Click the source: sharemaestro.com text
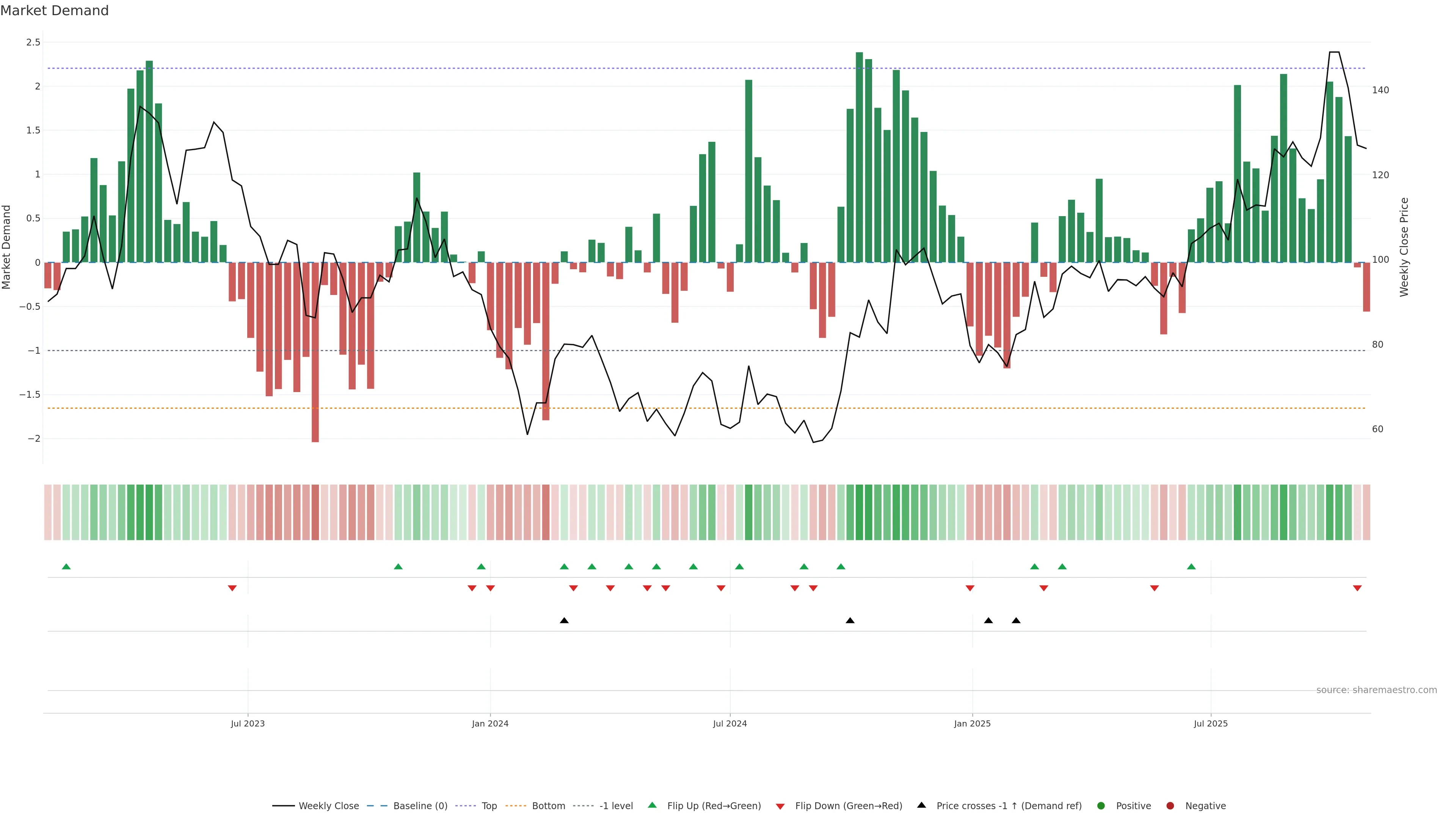The image size is (1456, 819). tap(1376, 690)
